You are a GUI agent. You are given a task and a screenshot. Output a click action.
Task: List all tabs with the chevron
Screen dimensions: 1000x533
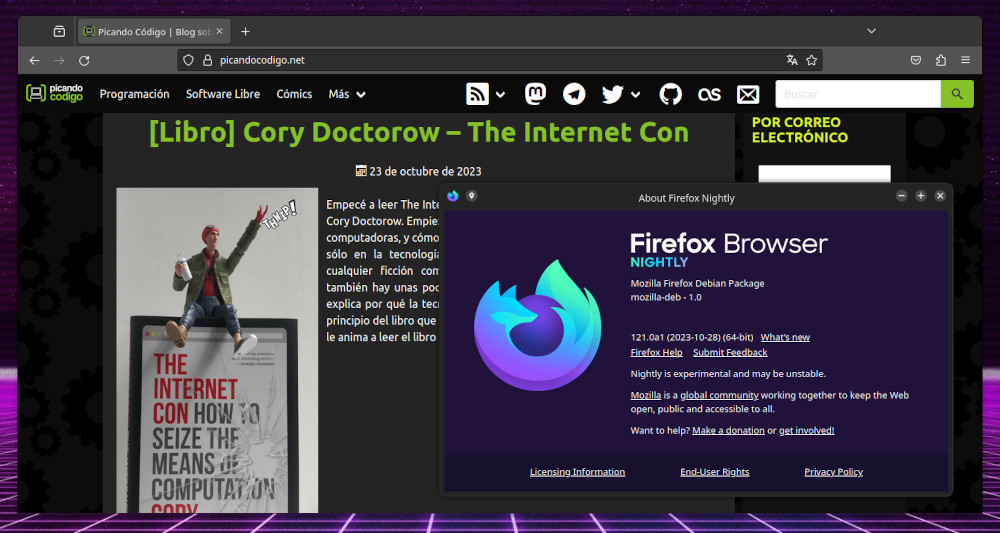[871, 31]
